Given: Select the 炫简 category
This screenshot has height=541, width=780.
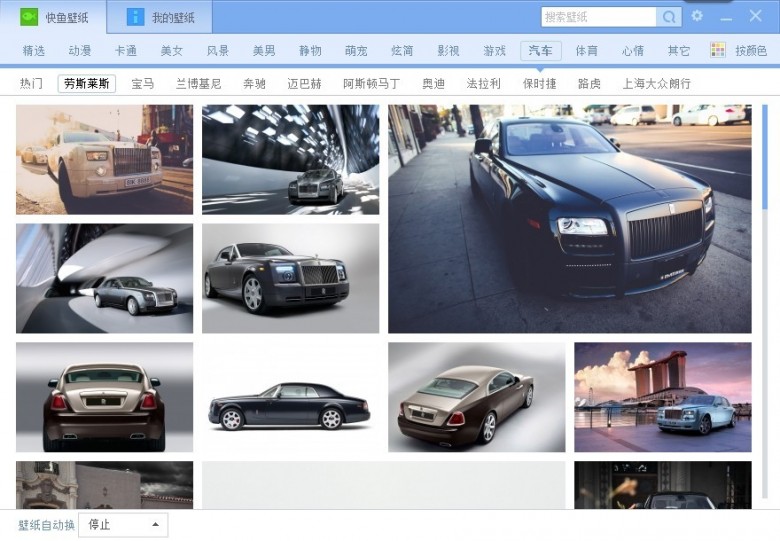Looking at the screenshot, I should tap(402, 51).
